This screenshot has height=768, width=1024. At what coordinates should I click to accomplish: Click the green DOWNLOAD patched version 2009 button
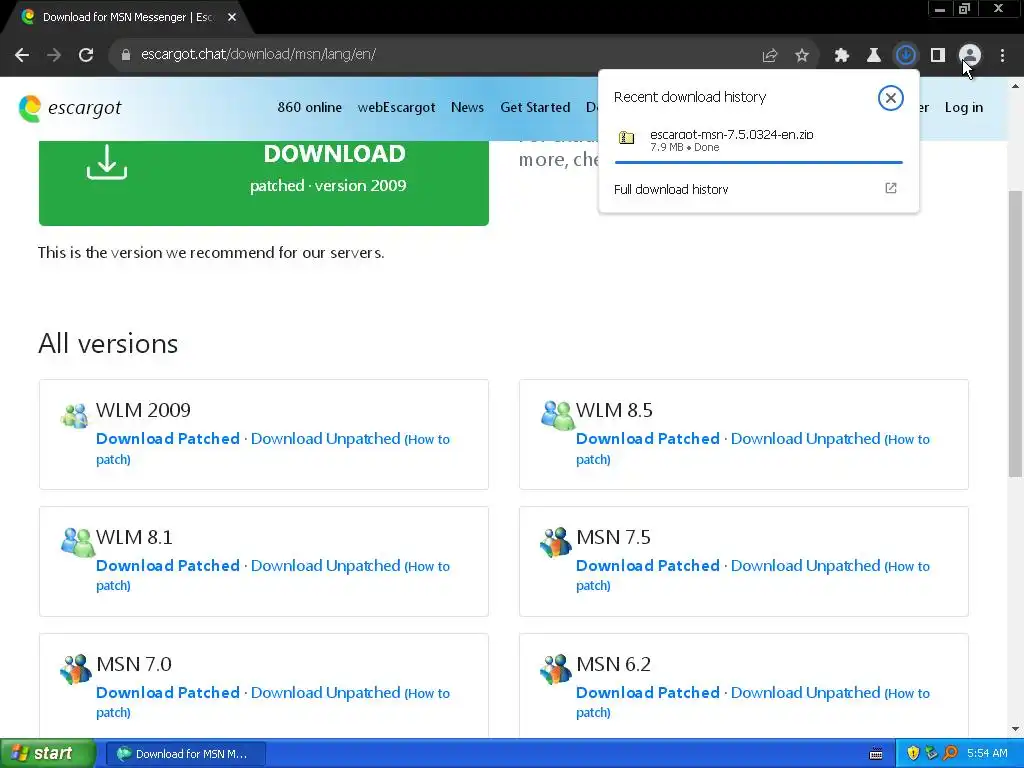click(x=264, y=183)
